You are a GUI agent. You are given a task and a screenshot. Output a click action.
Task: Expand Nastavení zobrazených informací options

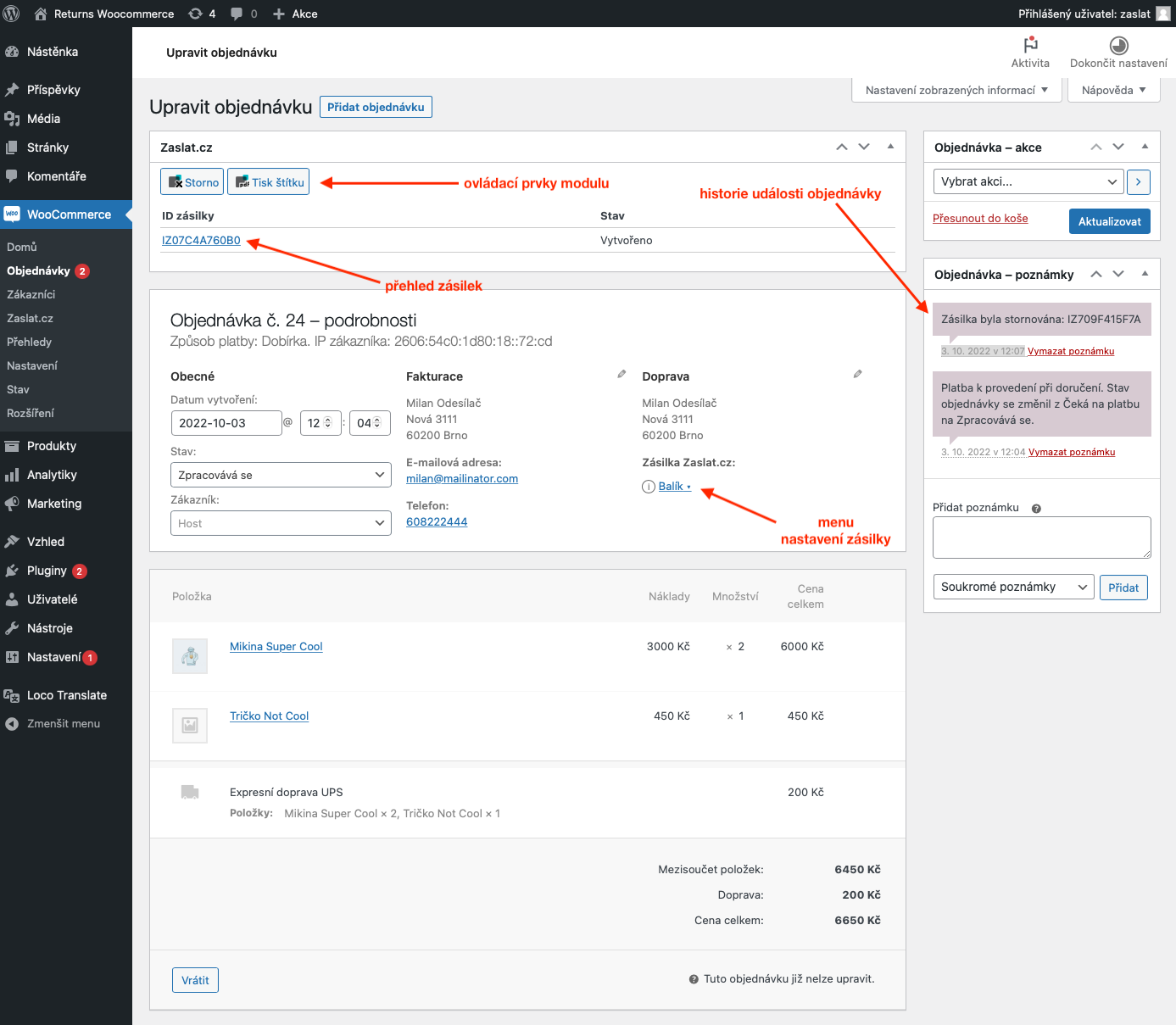(956, 90)
